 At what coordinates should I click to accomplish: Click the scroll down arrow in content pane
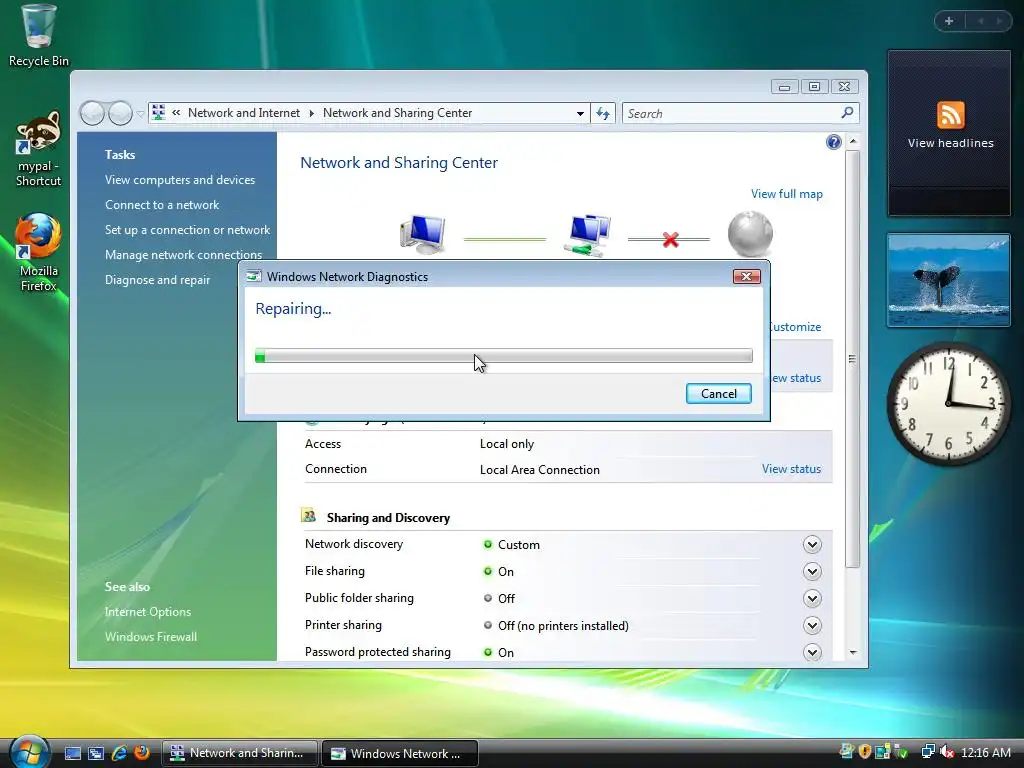(853, 652)
